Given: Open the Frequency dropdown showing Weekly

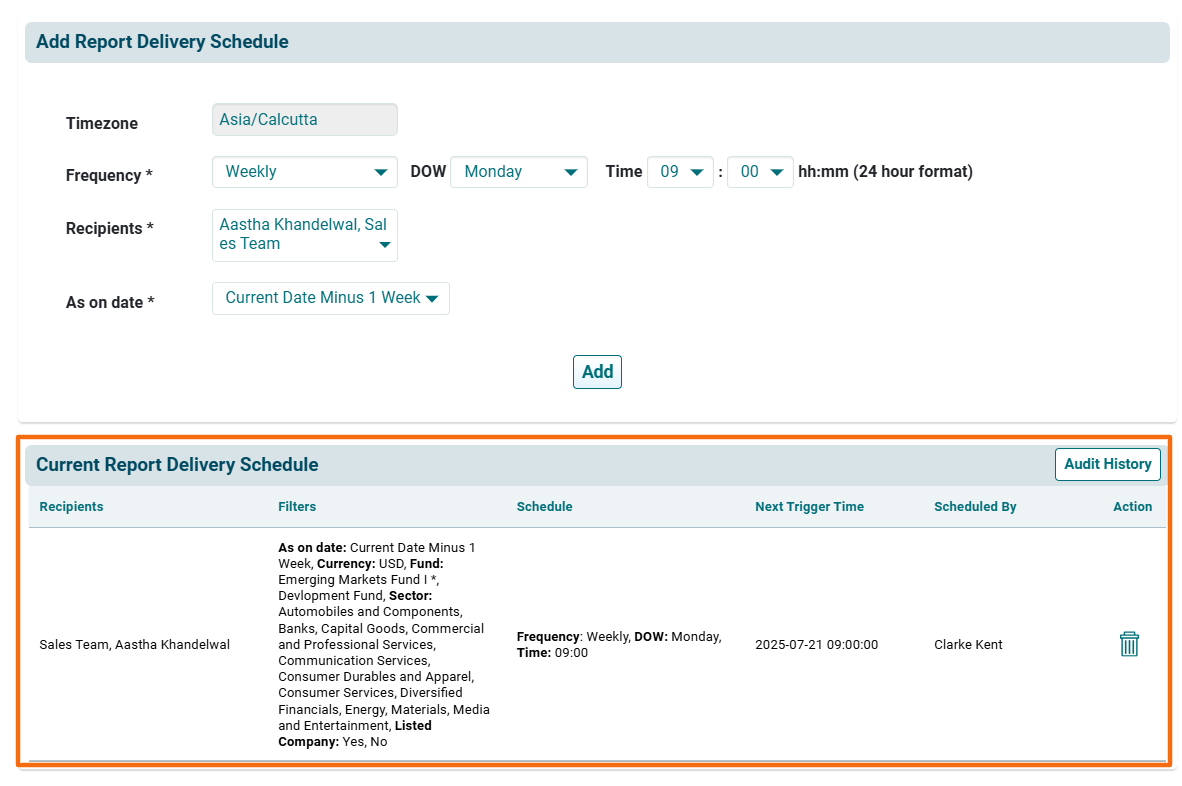Looking at the screenshot, I should point(304,172).
